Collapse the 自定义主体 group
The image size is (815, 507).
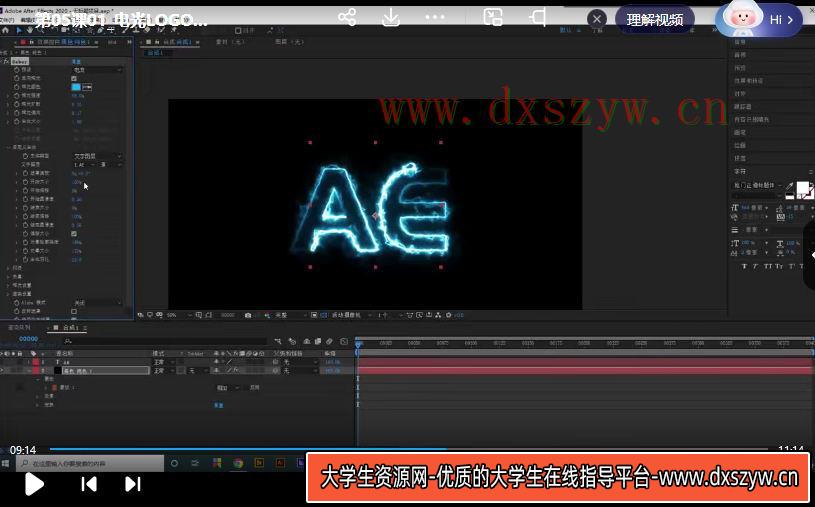tap(8, 147)
